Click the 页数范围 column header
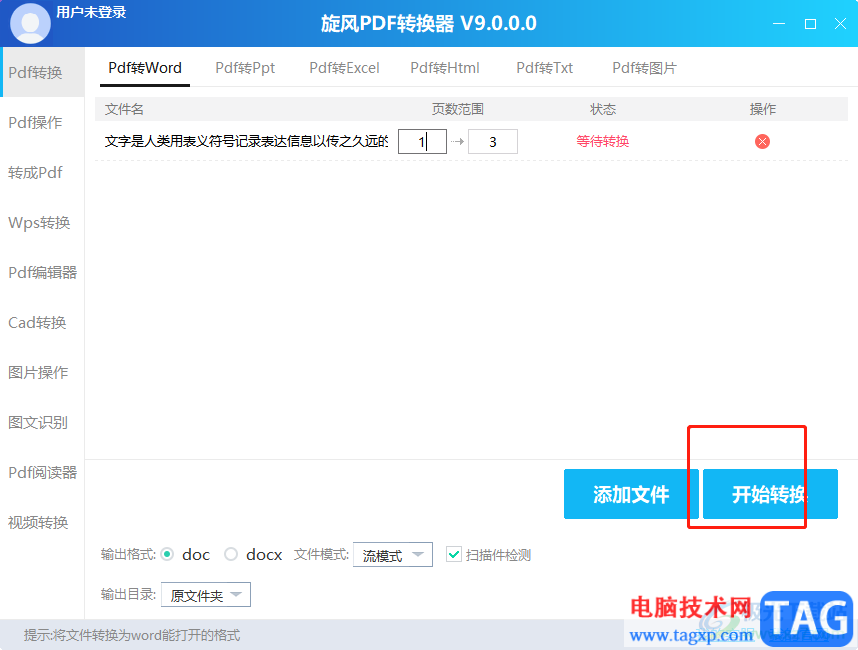The height and width of the screenshot is (650, 858). point(457,109)
